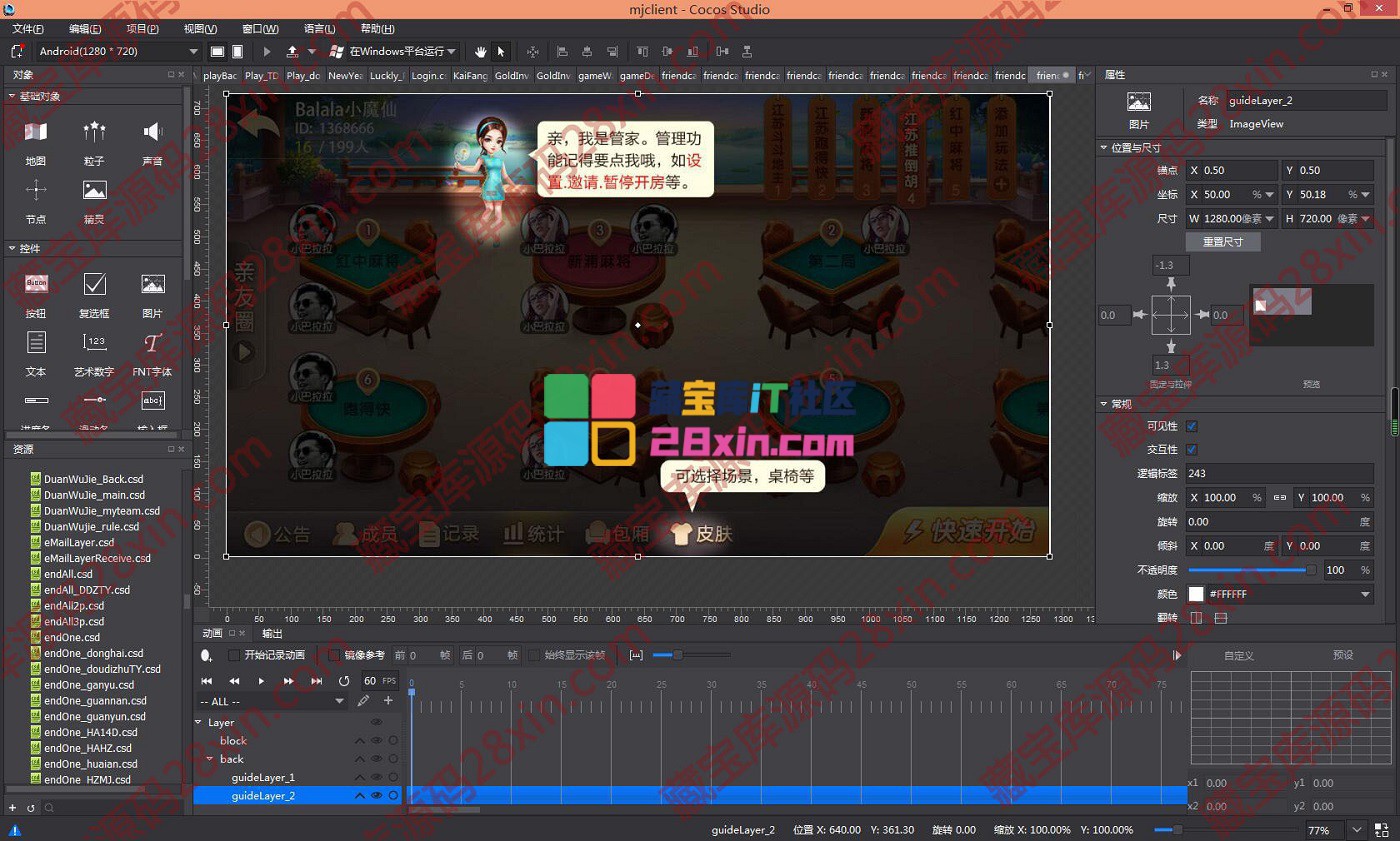Open the color #FFFFFF dropdown arrow
This screenshot has width=1400, height=841.
coord(1366,594)
